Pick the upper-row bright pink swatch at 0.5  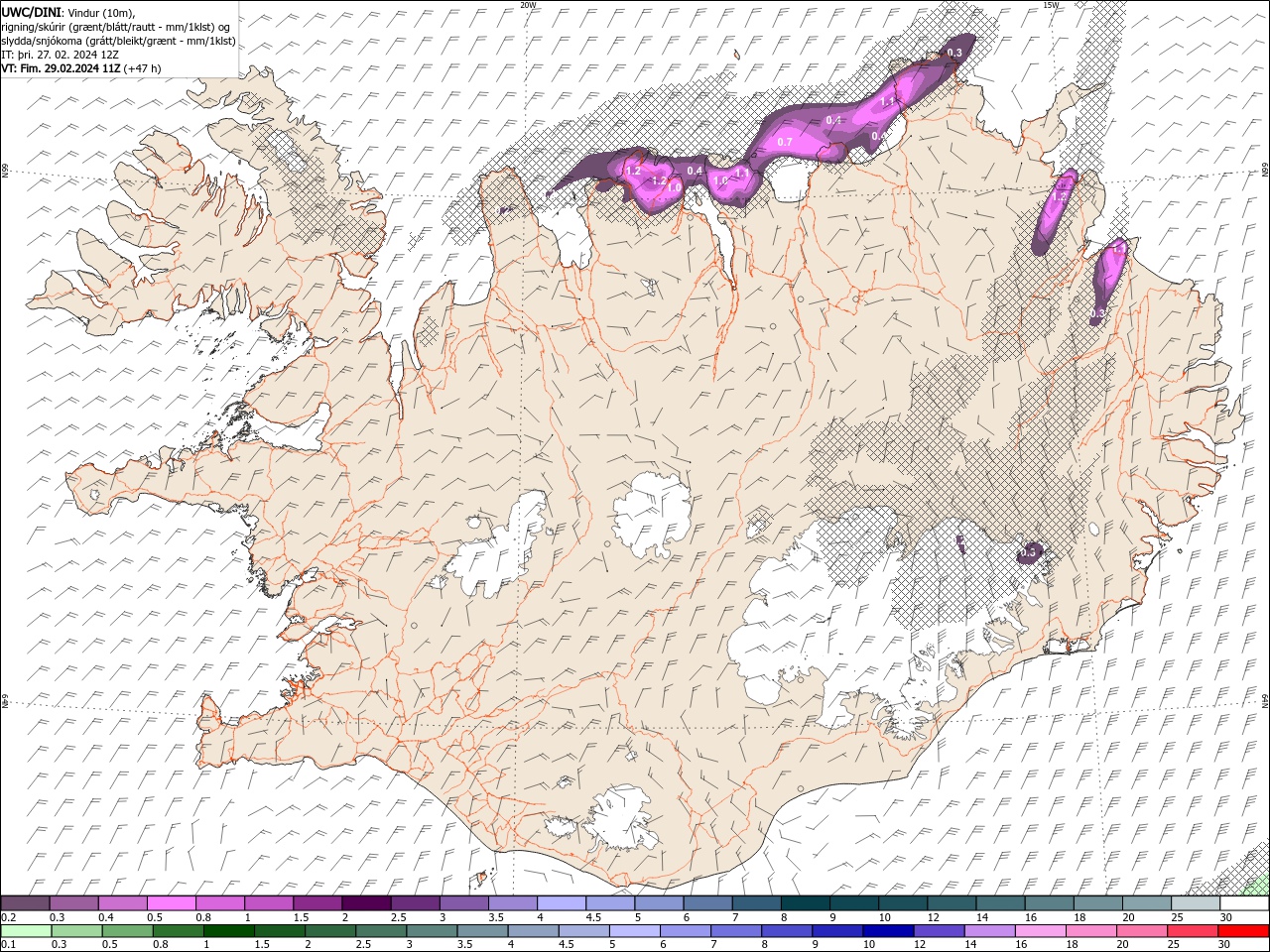(171, 903)
